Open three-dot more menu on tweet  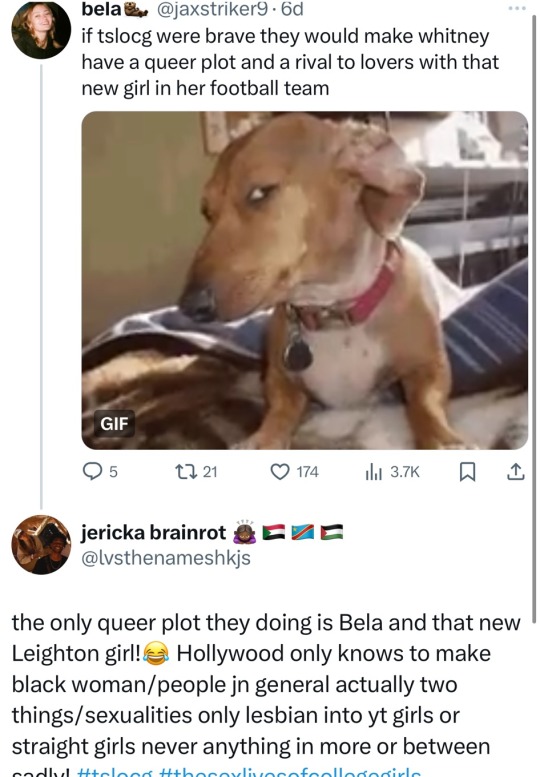click(517, 8)
